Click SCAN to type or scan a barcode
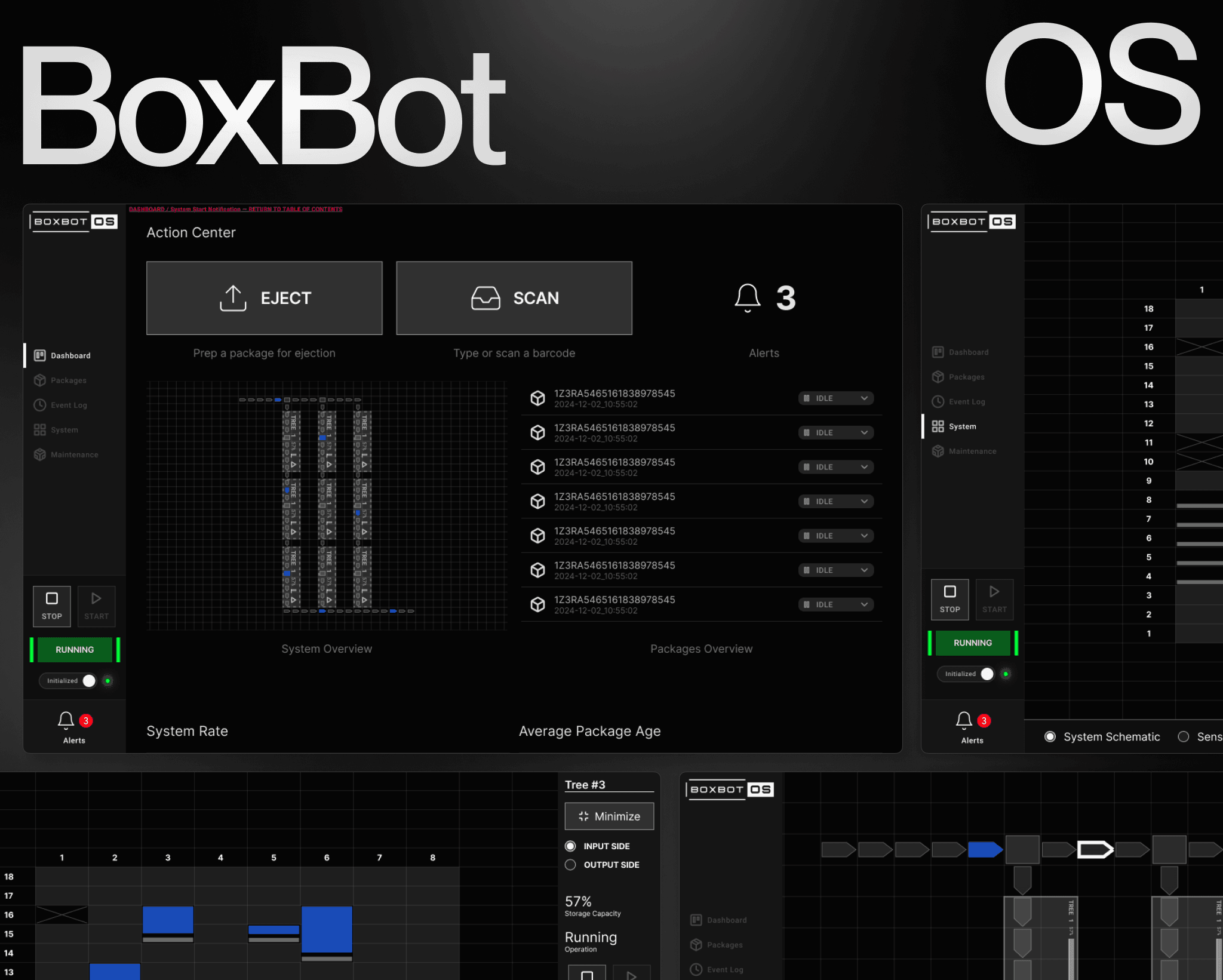 click(514, 298)
